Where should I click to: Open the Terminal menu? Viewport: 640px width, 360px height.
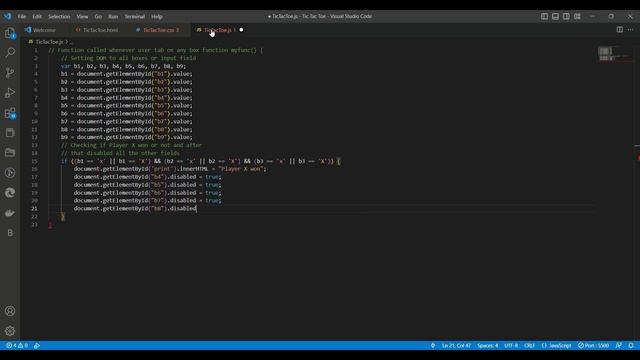pos(135,17)
